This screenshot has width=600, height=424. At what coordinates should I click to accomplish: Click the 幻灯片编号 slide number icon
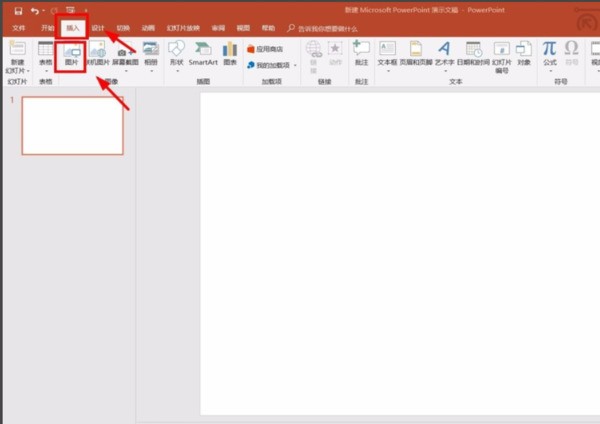point(501,55)
